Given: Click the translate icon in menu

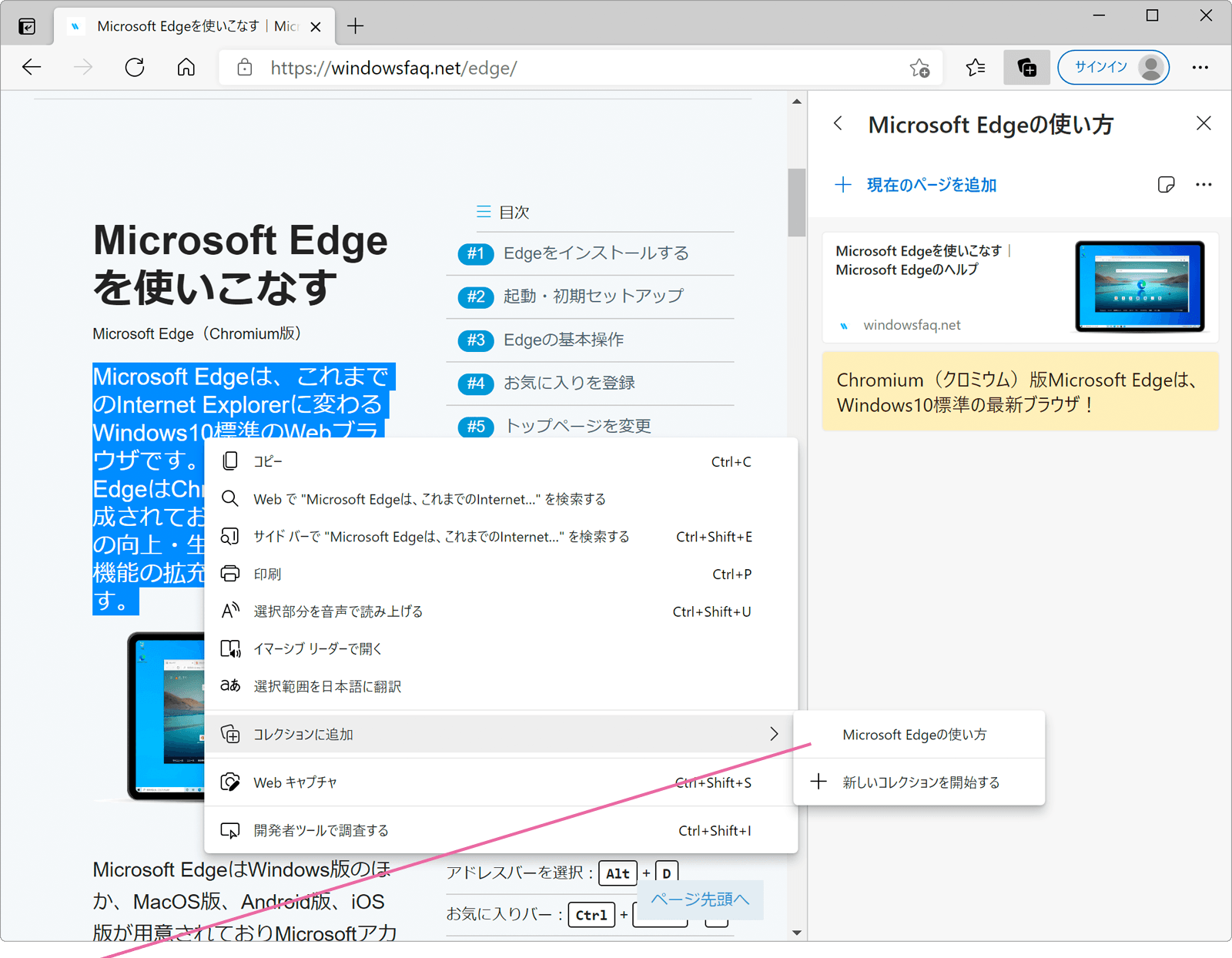Looking at the screenshot, I should [229, 685].
